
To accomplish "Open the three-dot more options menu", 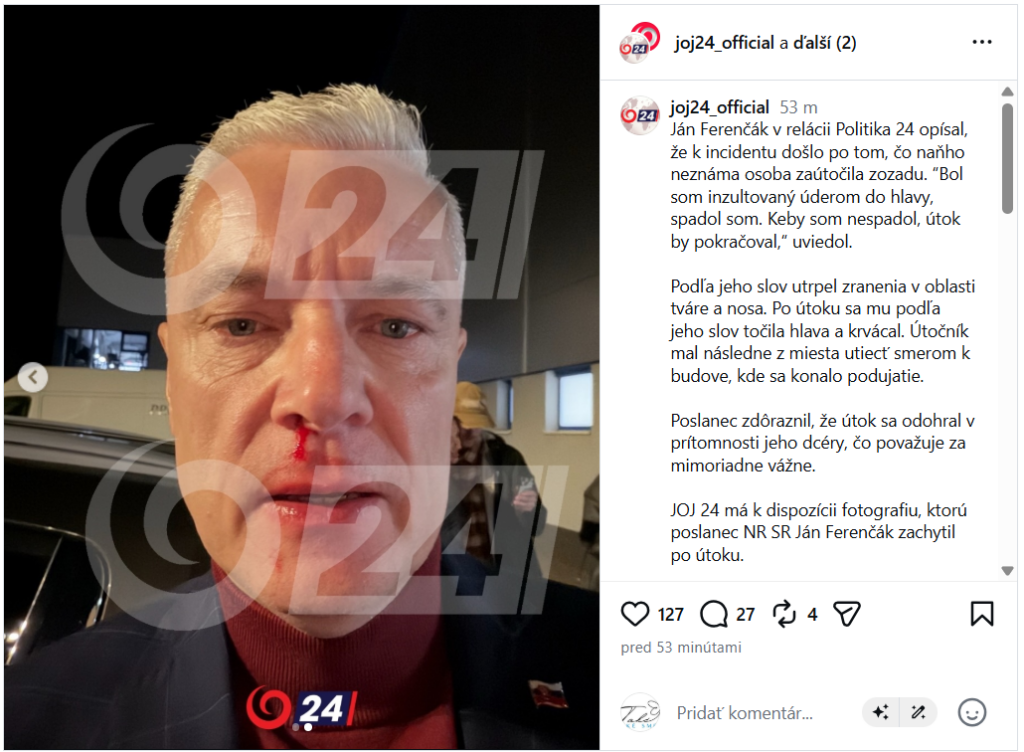I will [x=982, y=42].
